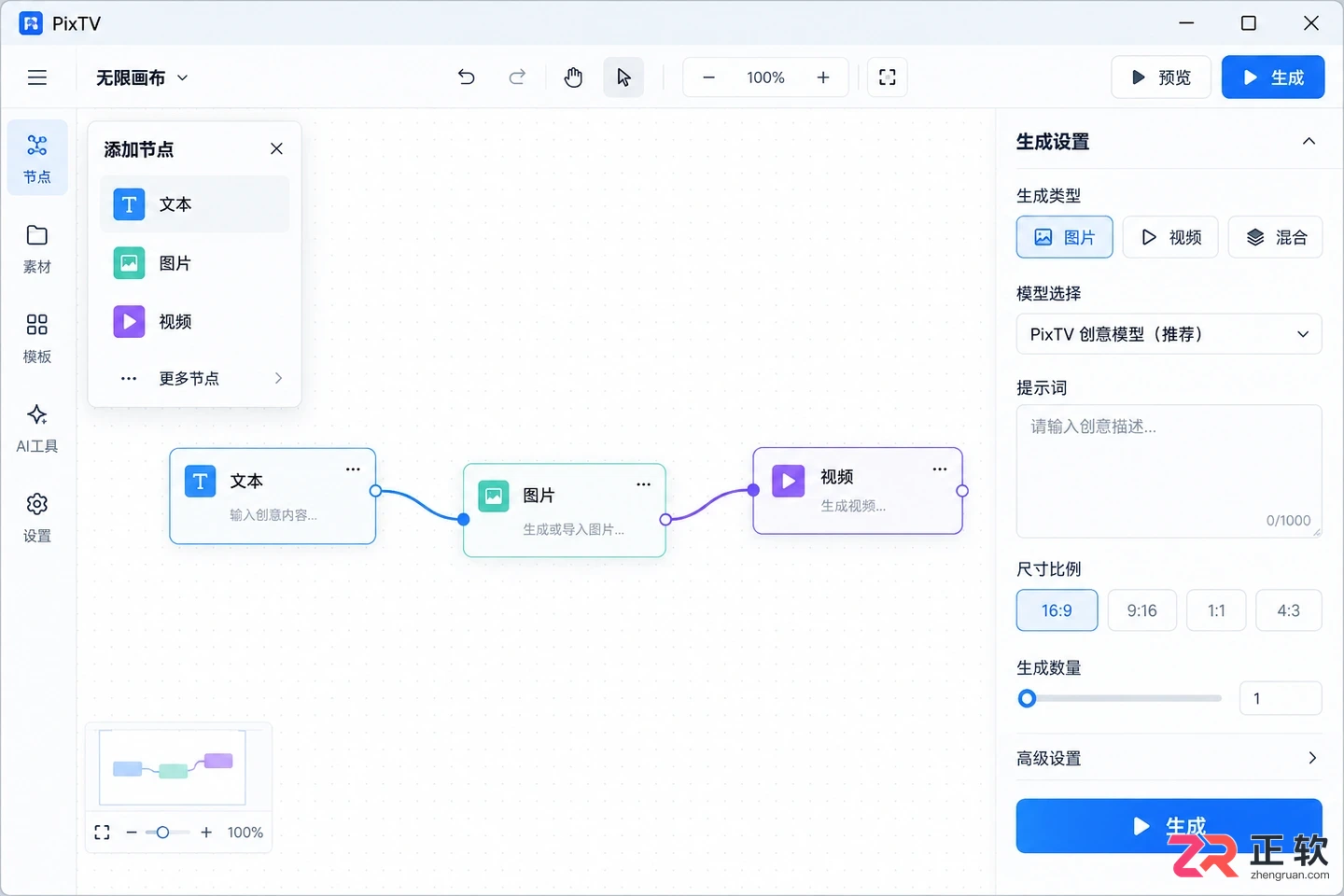Open the AI工具 sidebar panel

[37, 427]
